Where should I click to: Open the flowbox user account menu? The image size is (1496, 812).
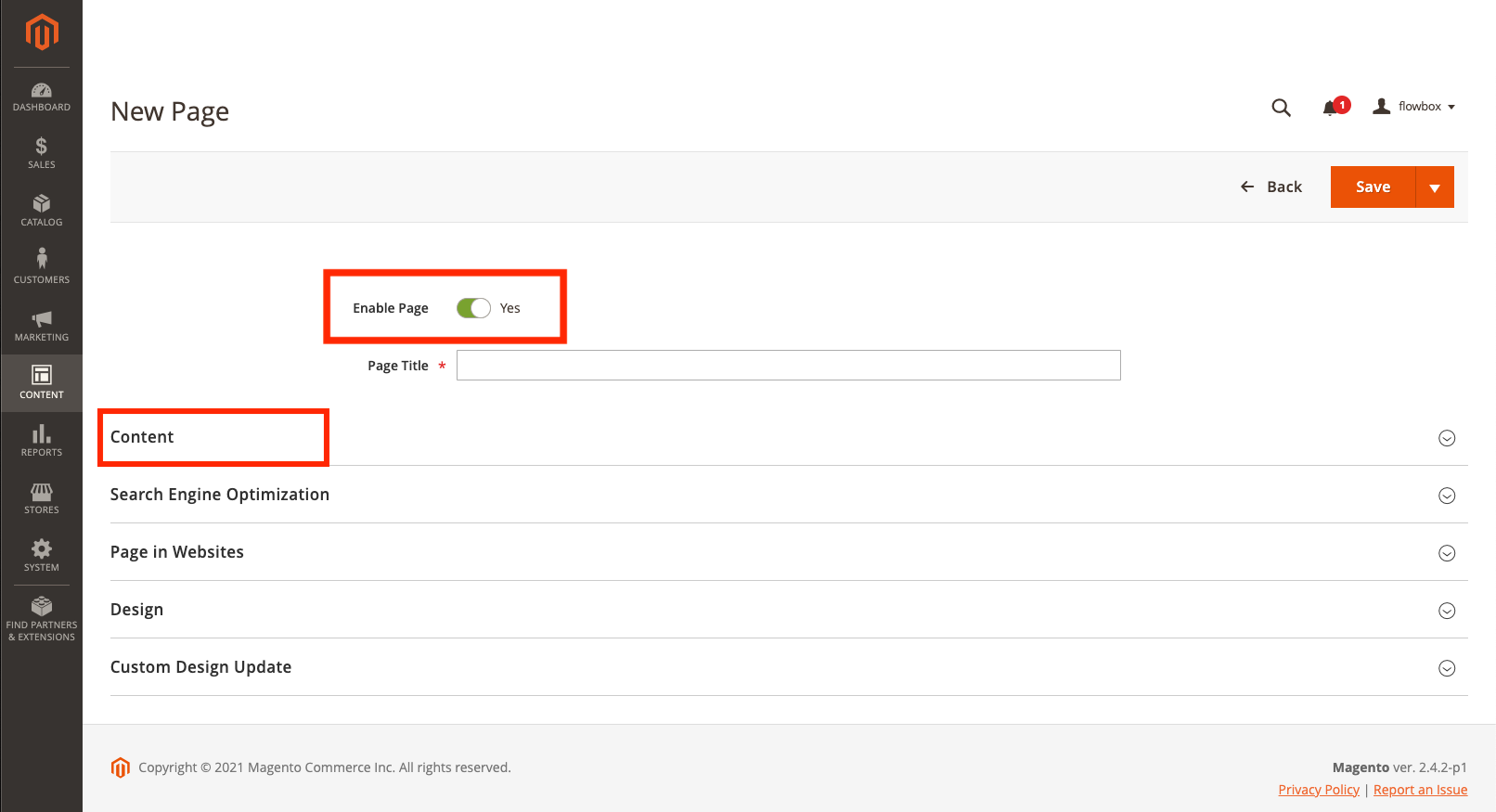[1414, 107]
